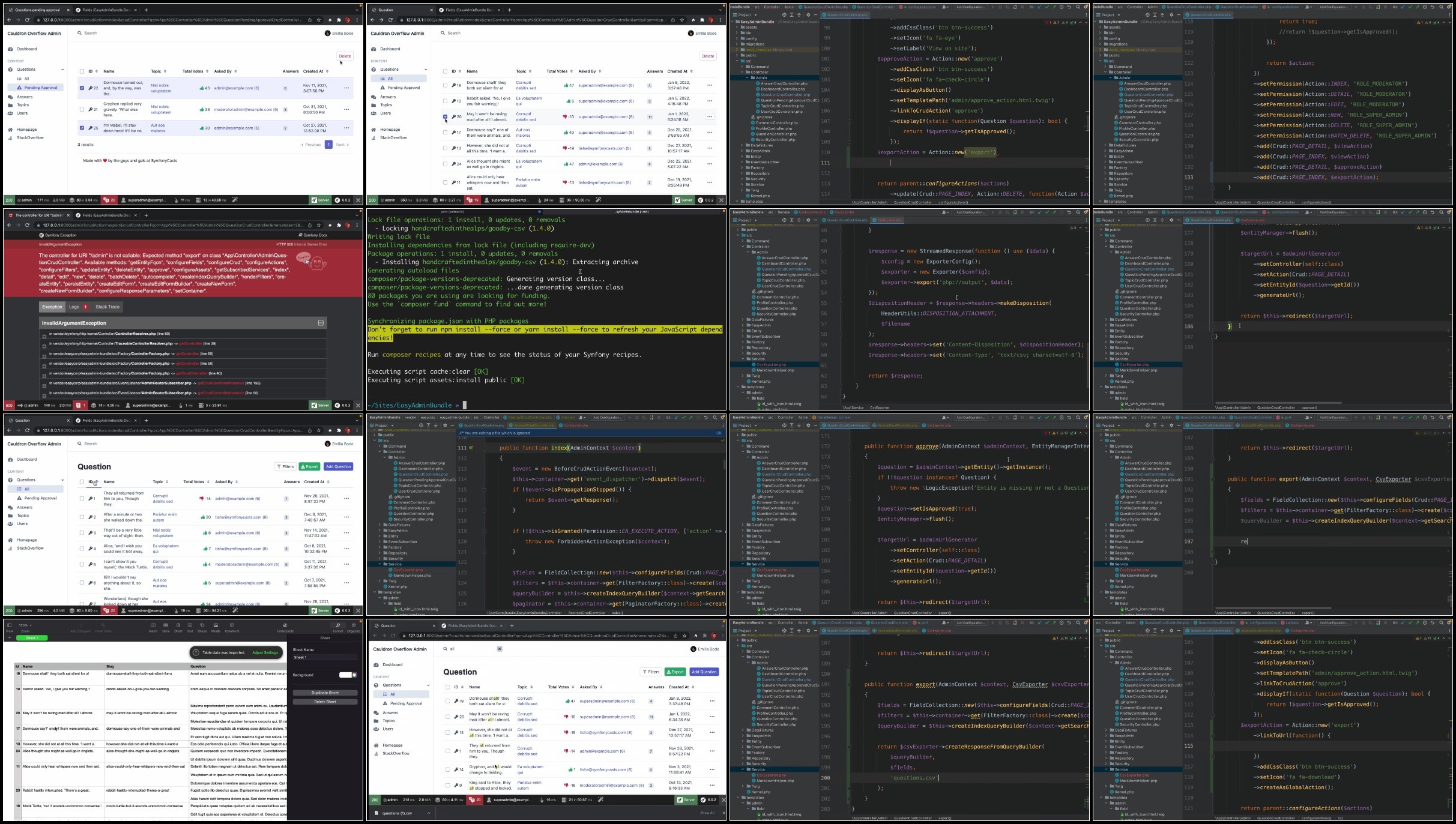This screenshot has width=1456, height=824.
Task: Switch to the Stack Trace tab
Action: [107, 307]
